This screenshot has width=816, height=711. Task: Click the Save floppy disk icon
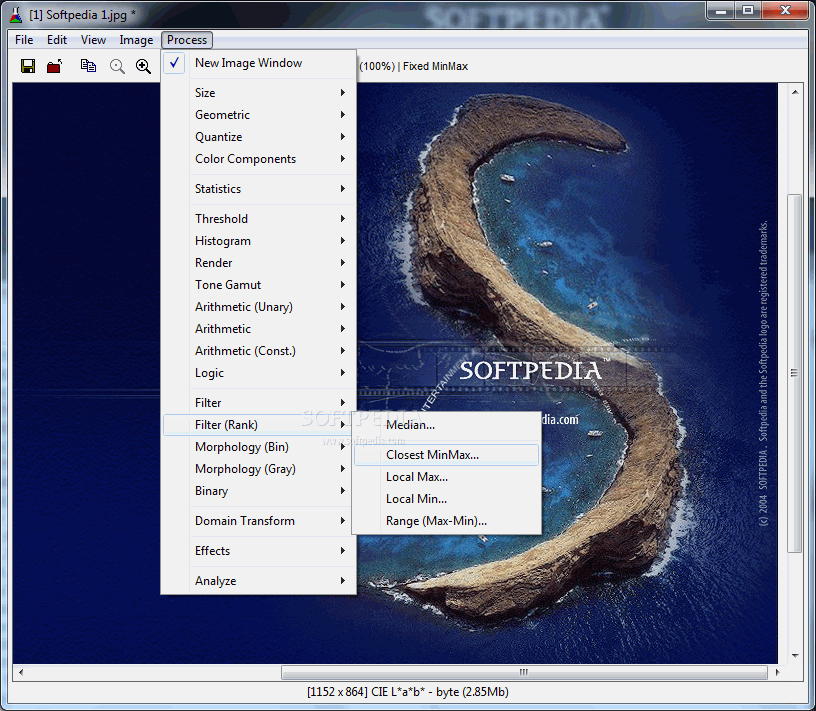click(28, 66)
